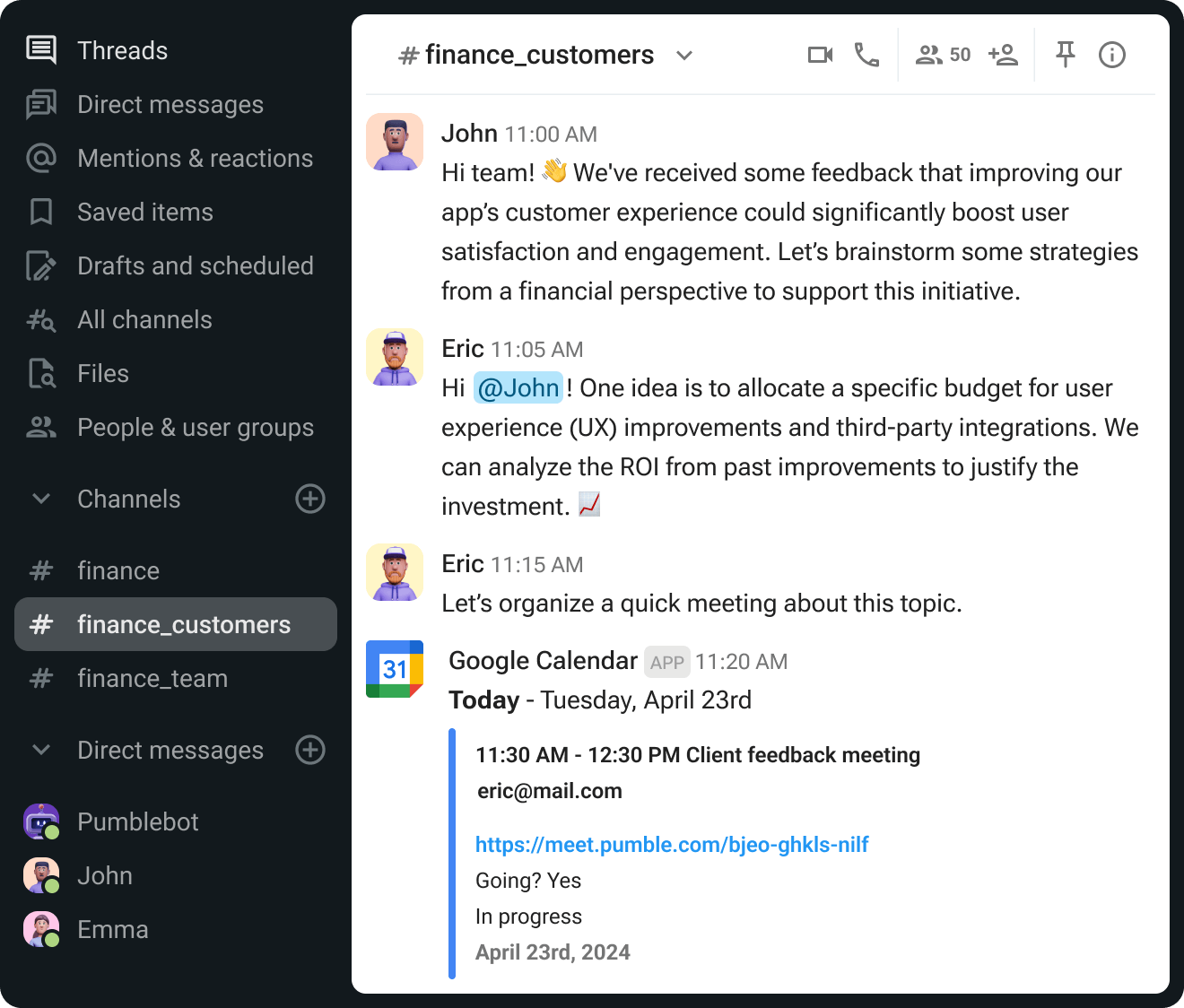View the 50 channel members
Viewport: 1184px width, 1008px height.
943,55
